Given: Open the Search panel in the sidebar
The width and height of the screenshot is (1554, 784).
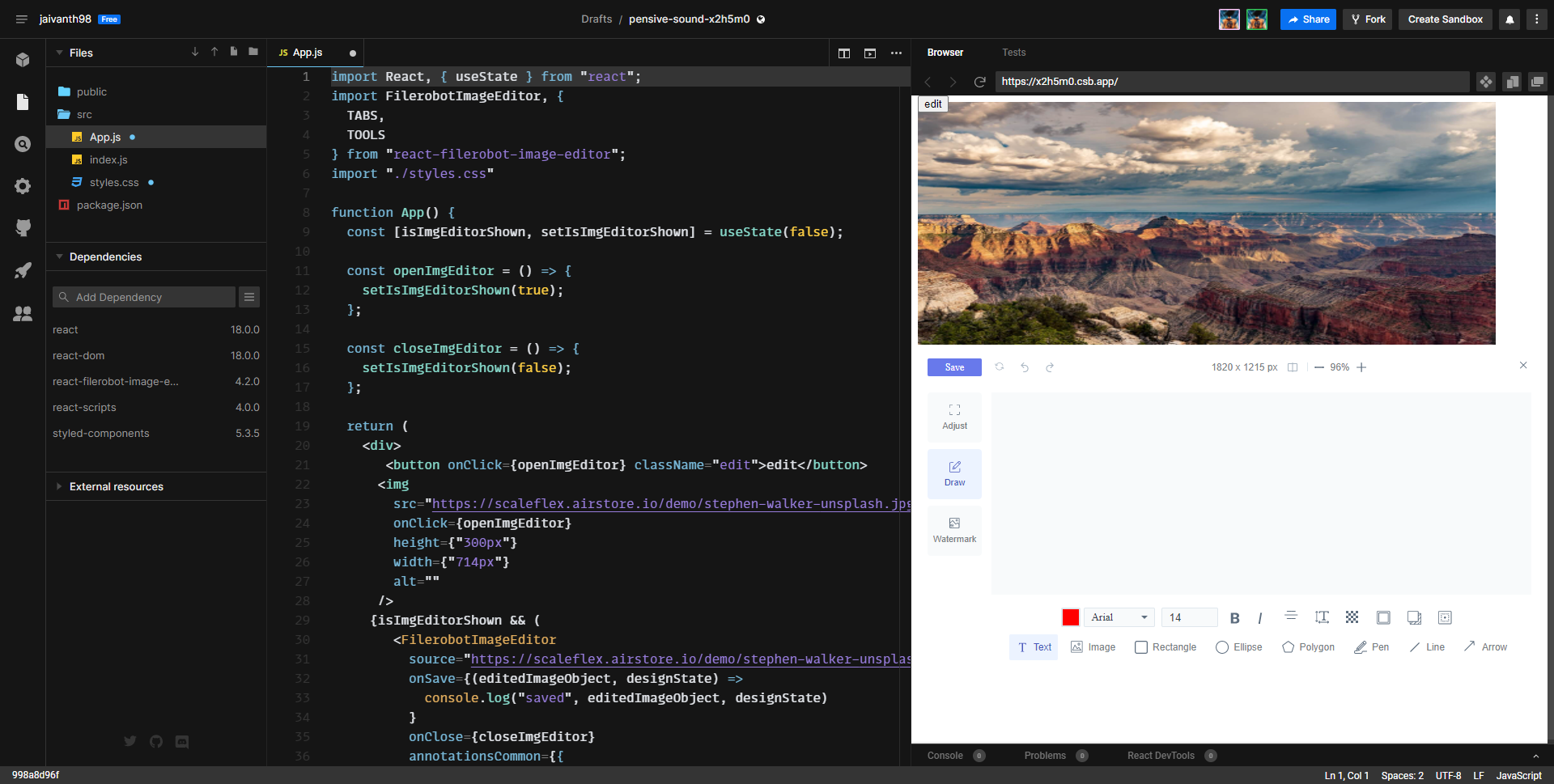Looking at the screenshot, I should pyautogui.click(x=23, y=144).
